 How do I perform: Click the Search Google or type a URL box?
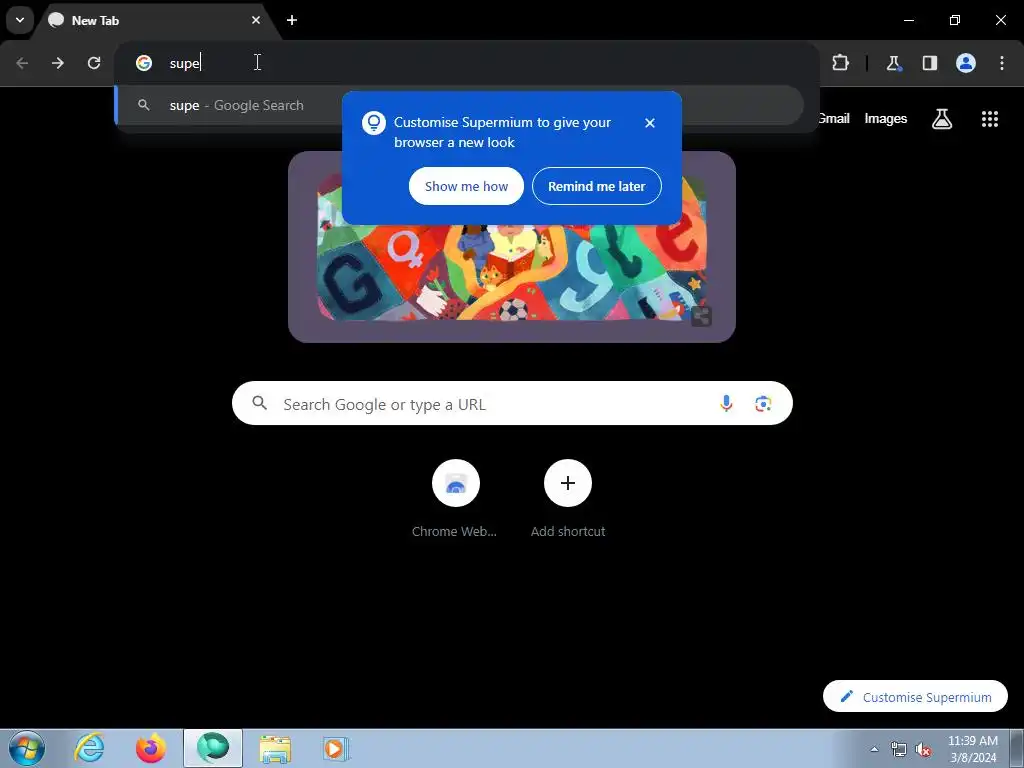tap(512, 404)
